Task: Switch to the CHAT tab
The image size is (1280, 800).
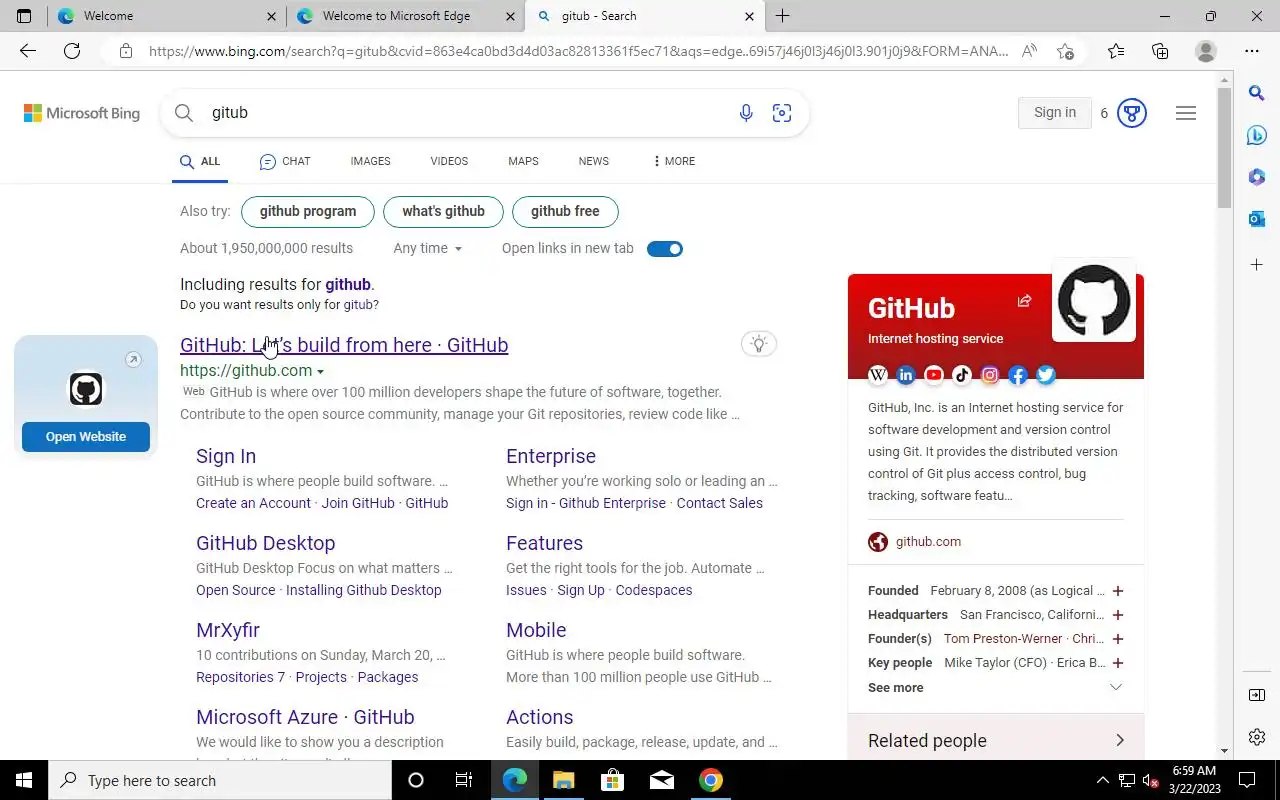Action: click(x=285, y=161)
